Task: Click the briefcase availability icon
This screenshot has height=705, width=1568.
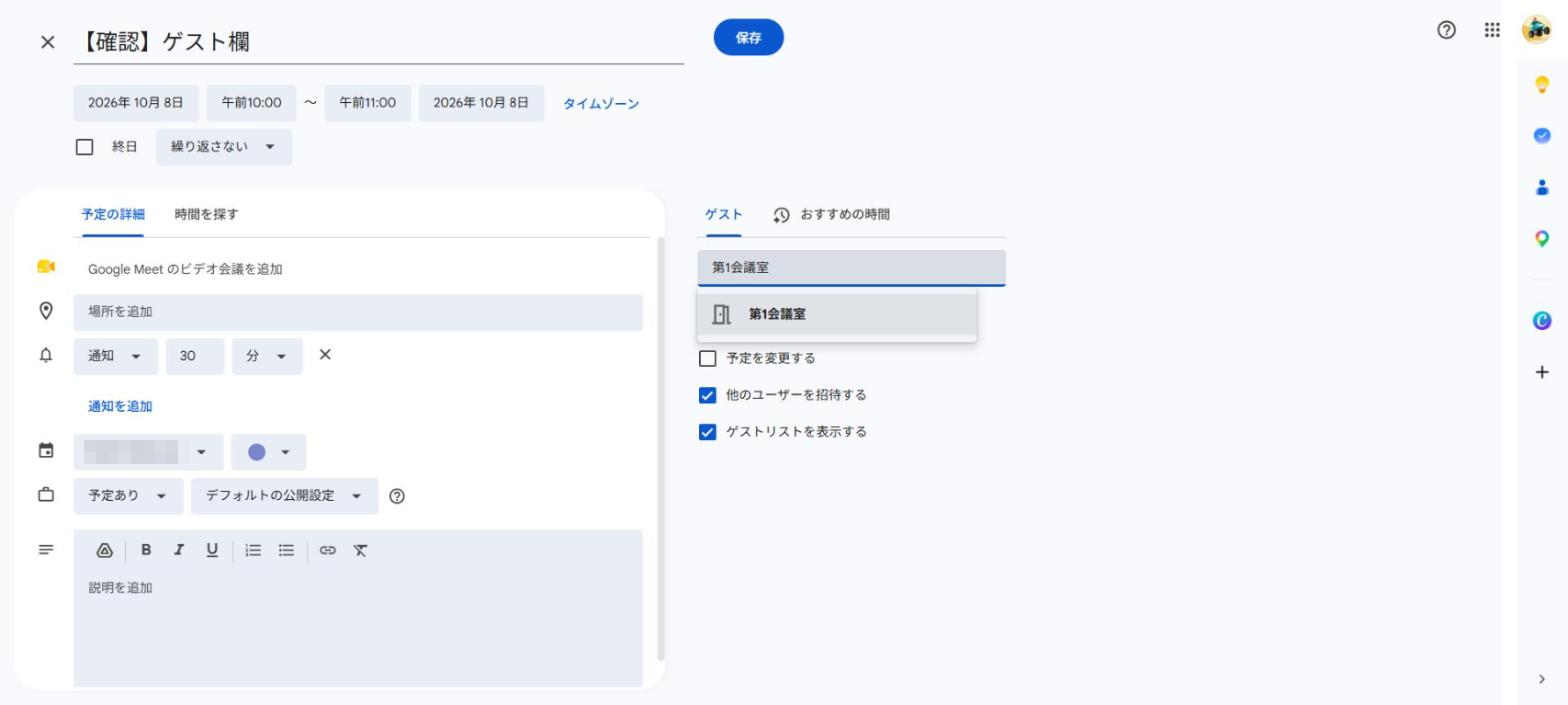Action: [x=46, y=495]
